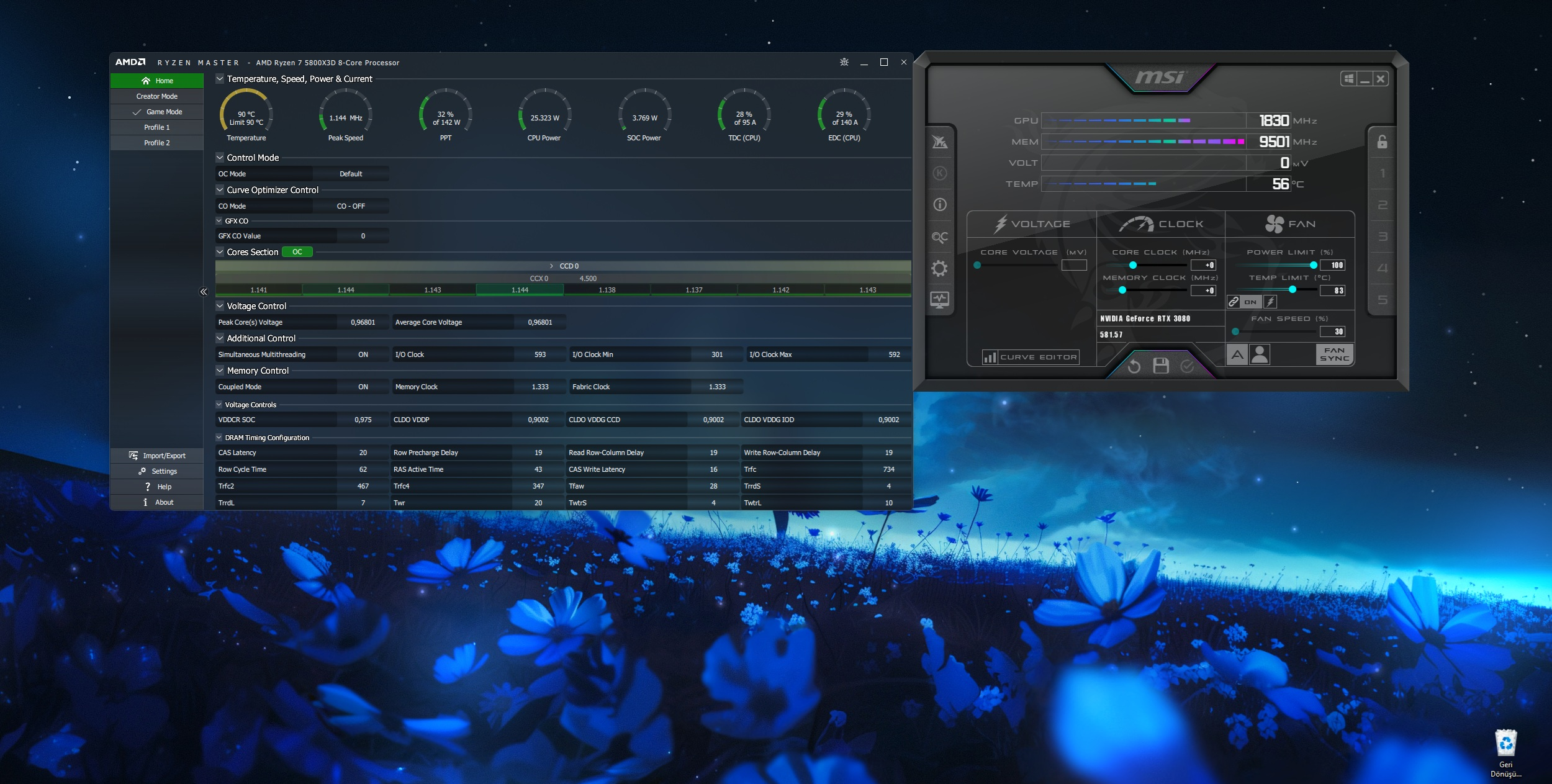Viewport: 1552px width, 784px height.
Task: Click the Temperature gauge
Action: [x=246, y=115]
